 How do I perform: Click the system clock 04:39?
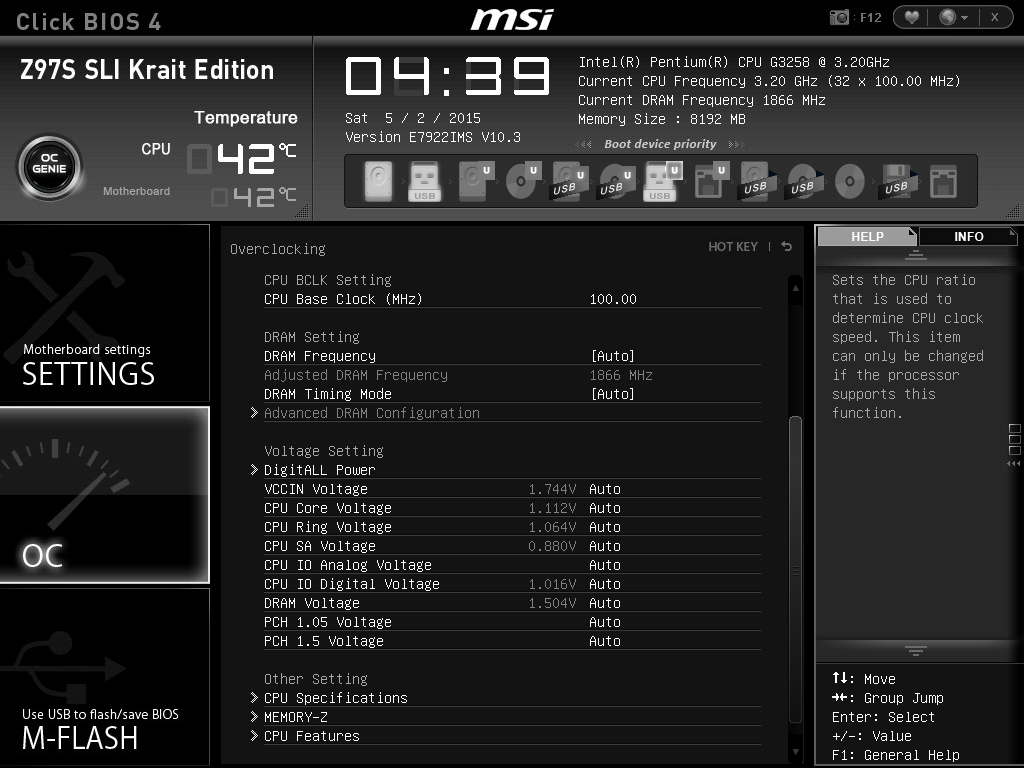coord(447,76)
